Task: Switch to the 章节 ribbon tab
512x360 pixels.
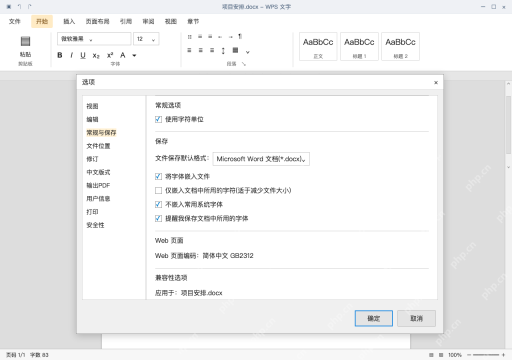Action: pyautogui.click(x=193, y=21)
